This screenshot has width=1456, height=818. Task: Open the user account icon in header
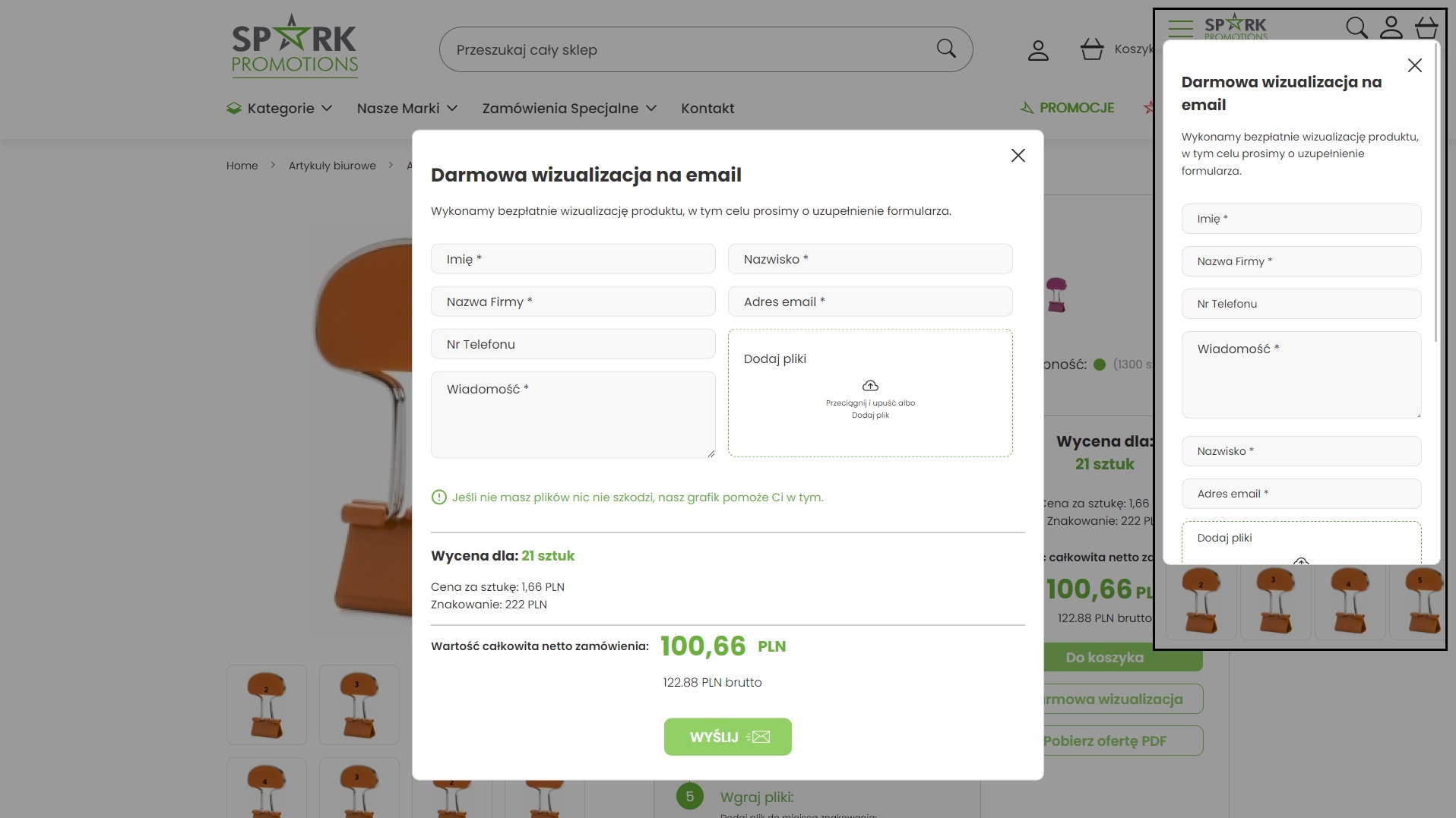1038,50
